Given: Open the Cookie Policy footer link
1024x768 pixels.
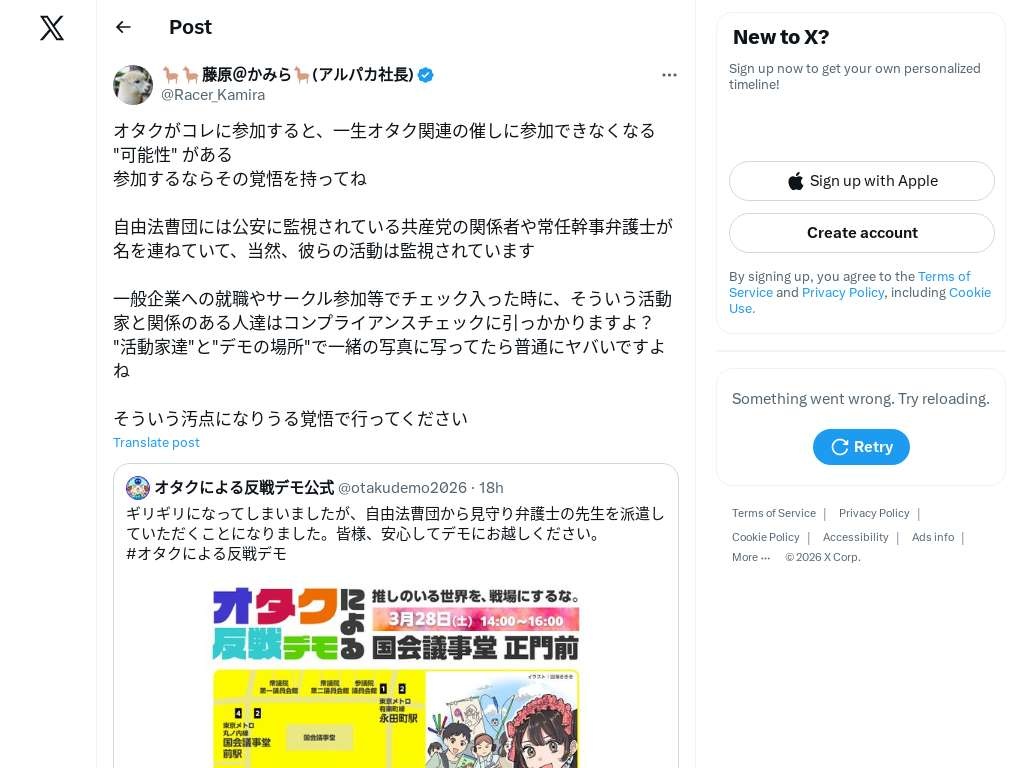Looking at the screenshot, I should 765,537.
